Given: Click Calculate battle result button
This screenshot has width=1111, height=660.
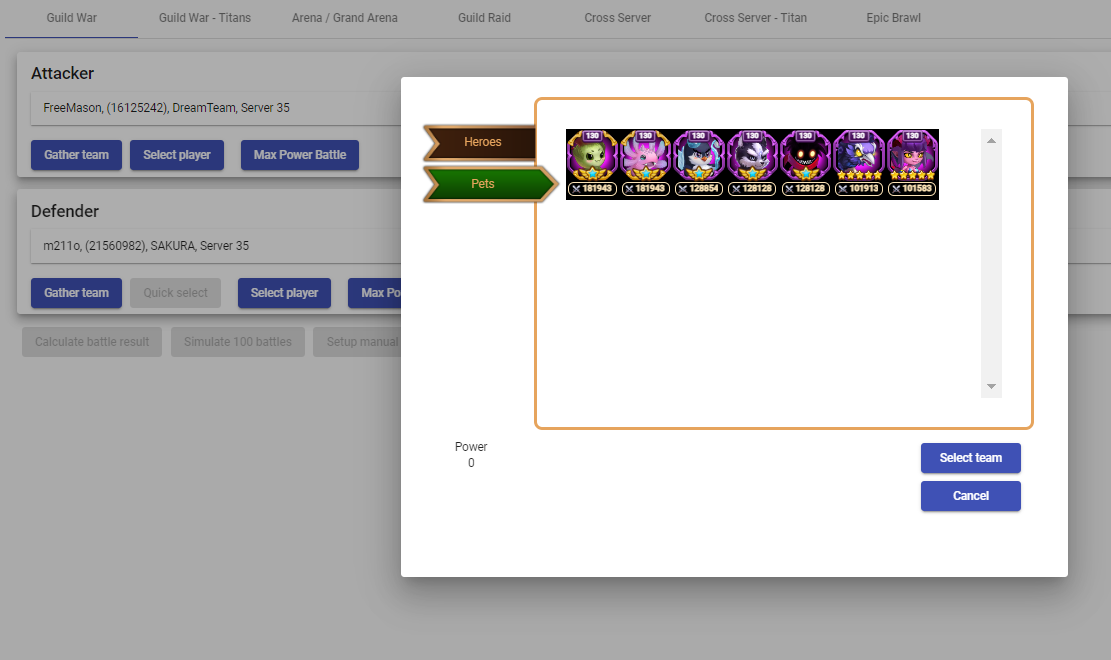Looking at the screenshot, I should click(92, 342).
